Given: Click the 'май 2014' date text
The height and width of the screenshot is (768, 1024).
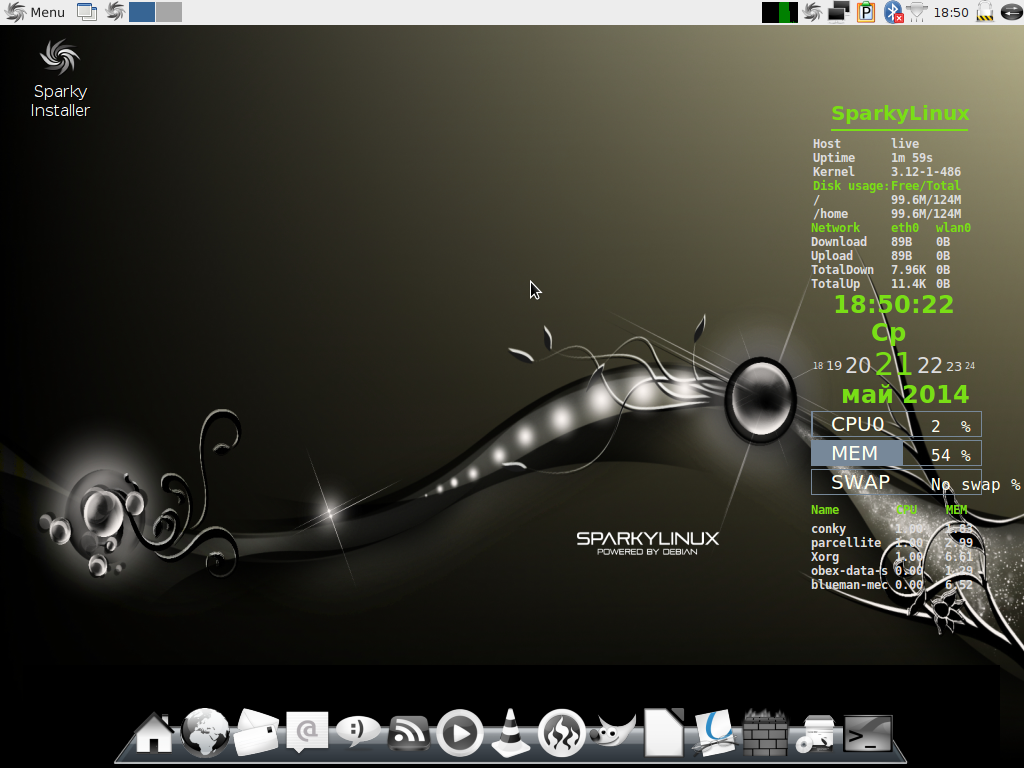Looking at the screenshot, I should coord(905,394).
